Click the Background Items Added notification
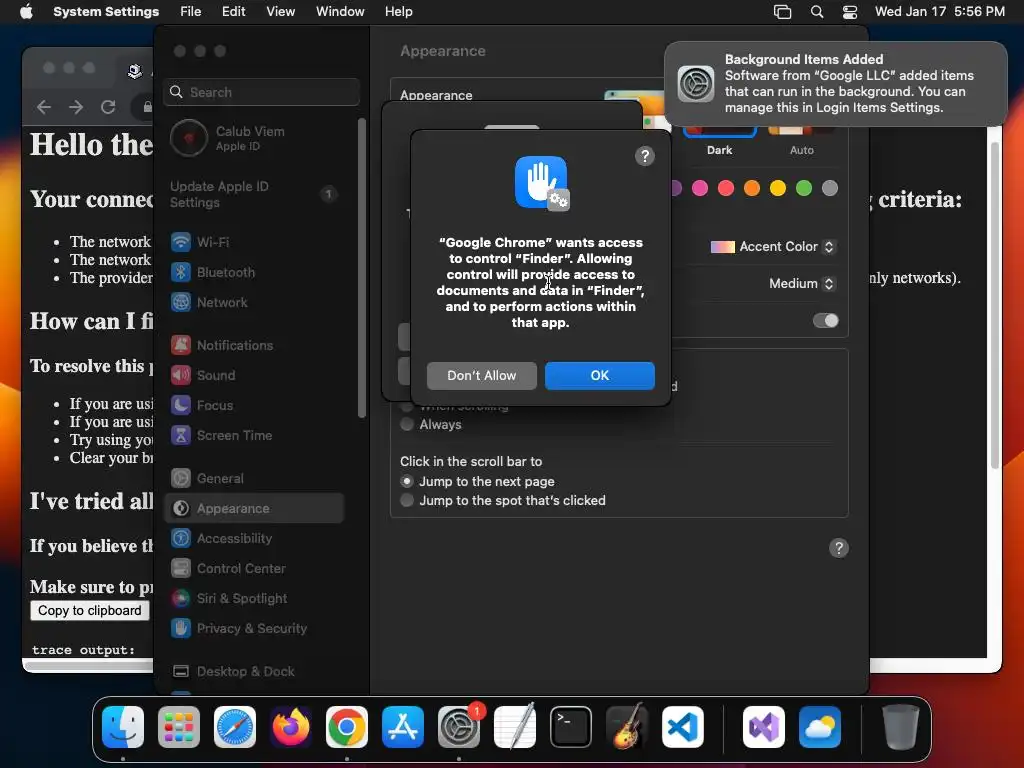 pyautogui.click(x=835, y=84)
